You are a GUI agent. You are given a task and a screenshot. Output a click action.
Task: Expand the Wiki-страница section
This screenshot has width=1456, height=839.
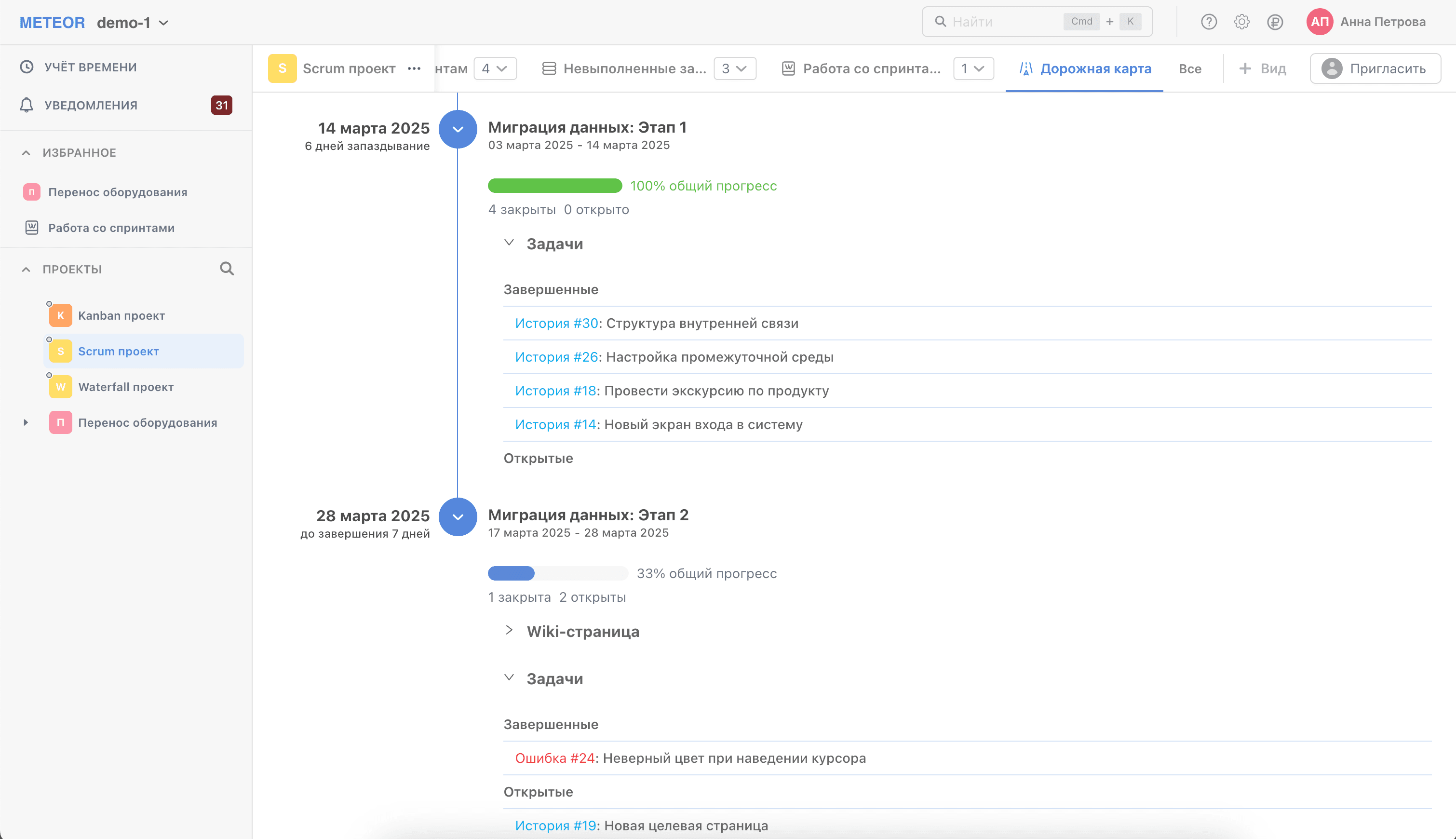pyautogui.click(x=509, y=630)
